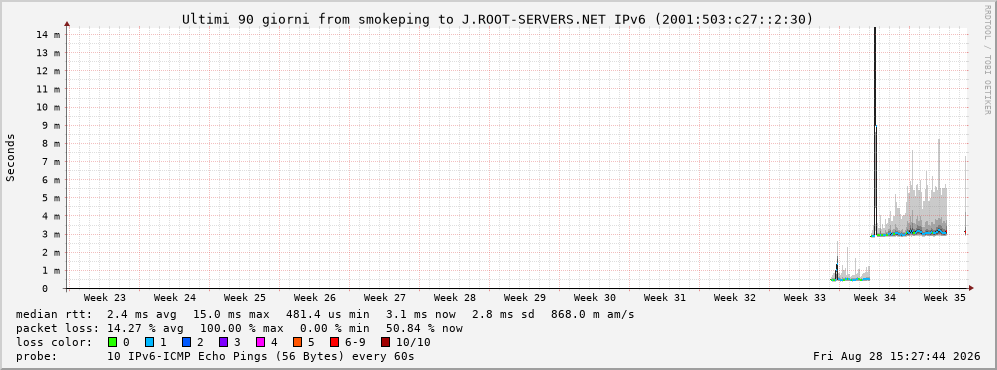Image resolution: width=997 pixels, height=370 pixels.
Task: Click the 14 m y-axis tick label
Action: point(49,34)
